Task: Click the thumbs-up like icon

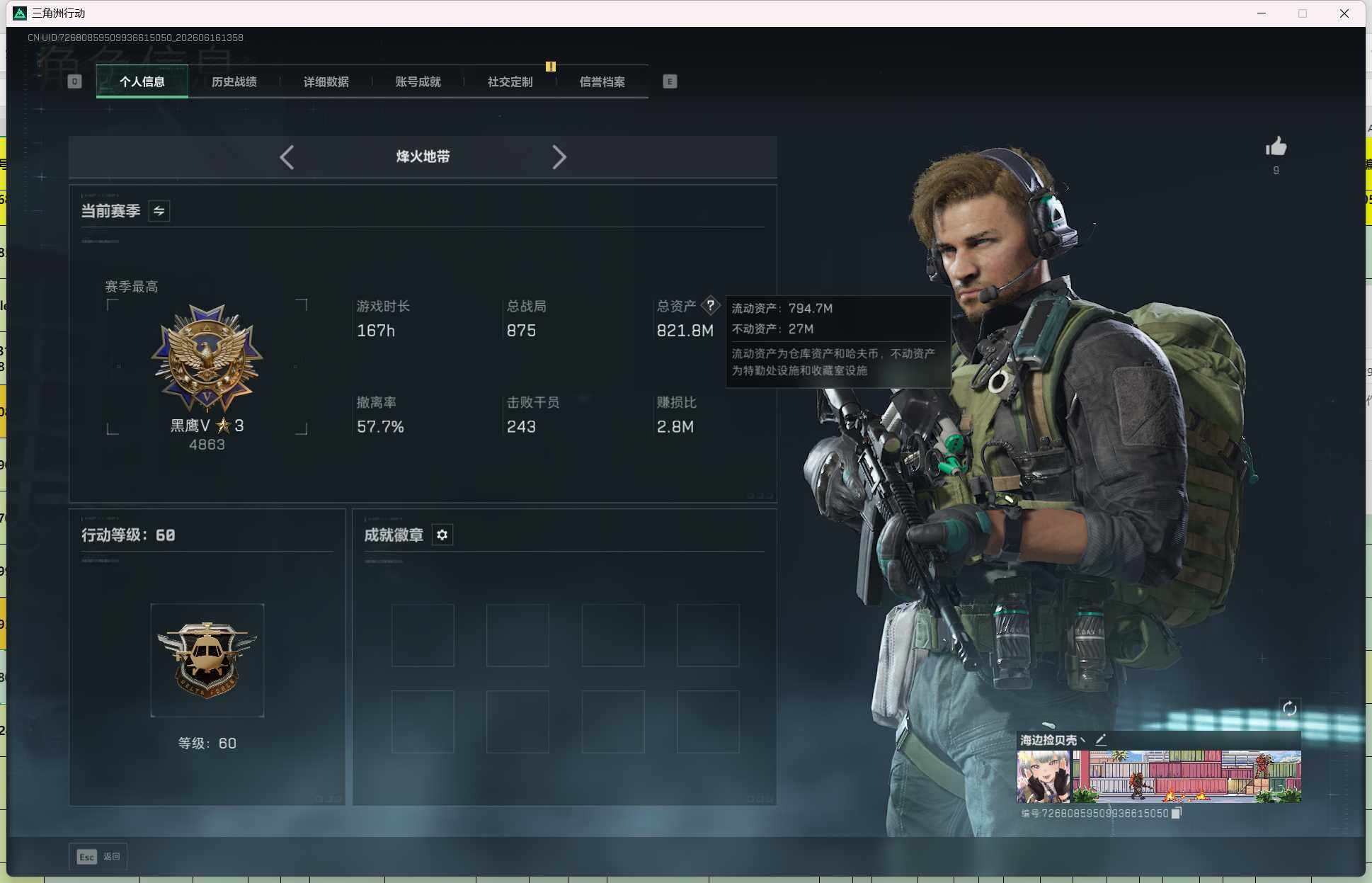Action: [1276, 147]
